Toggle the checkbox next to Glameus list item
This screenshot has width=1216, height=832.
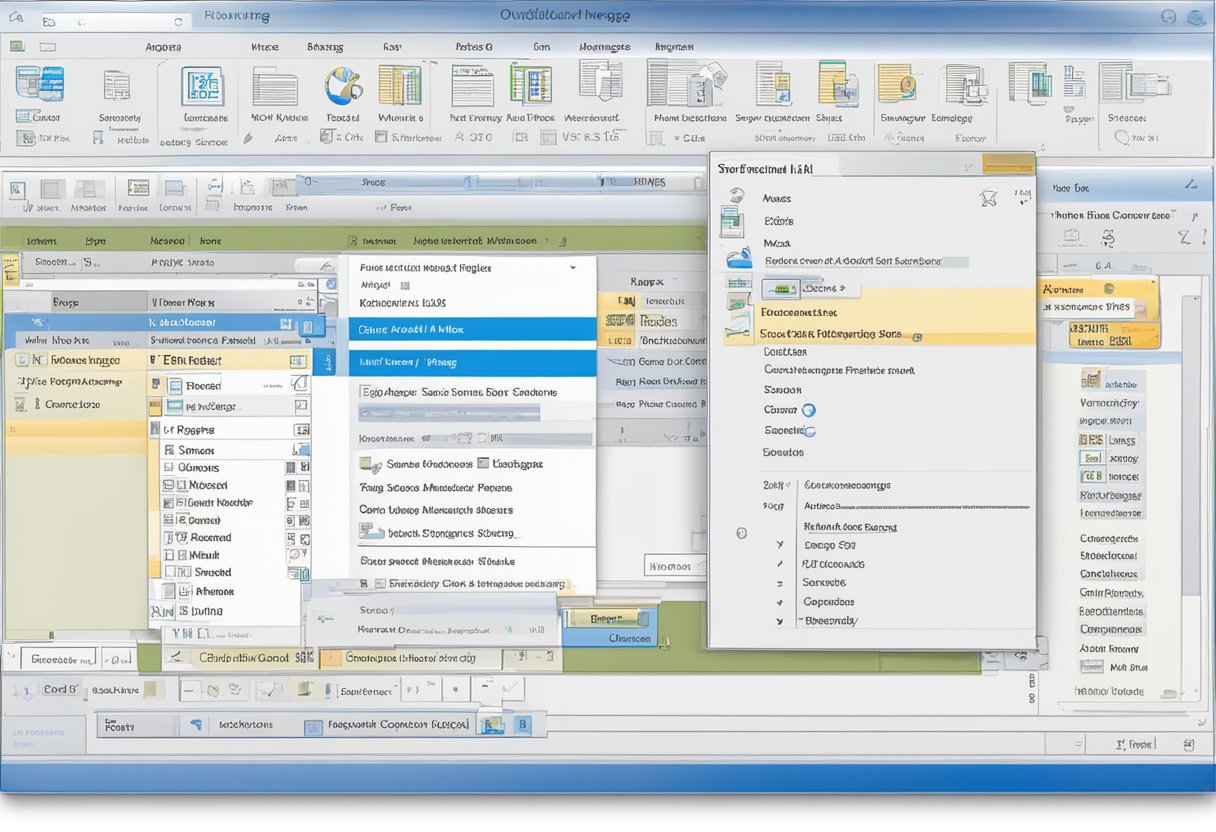[x=168, y=468]
